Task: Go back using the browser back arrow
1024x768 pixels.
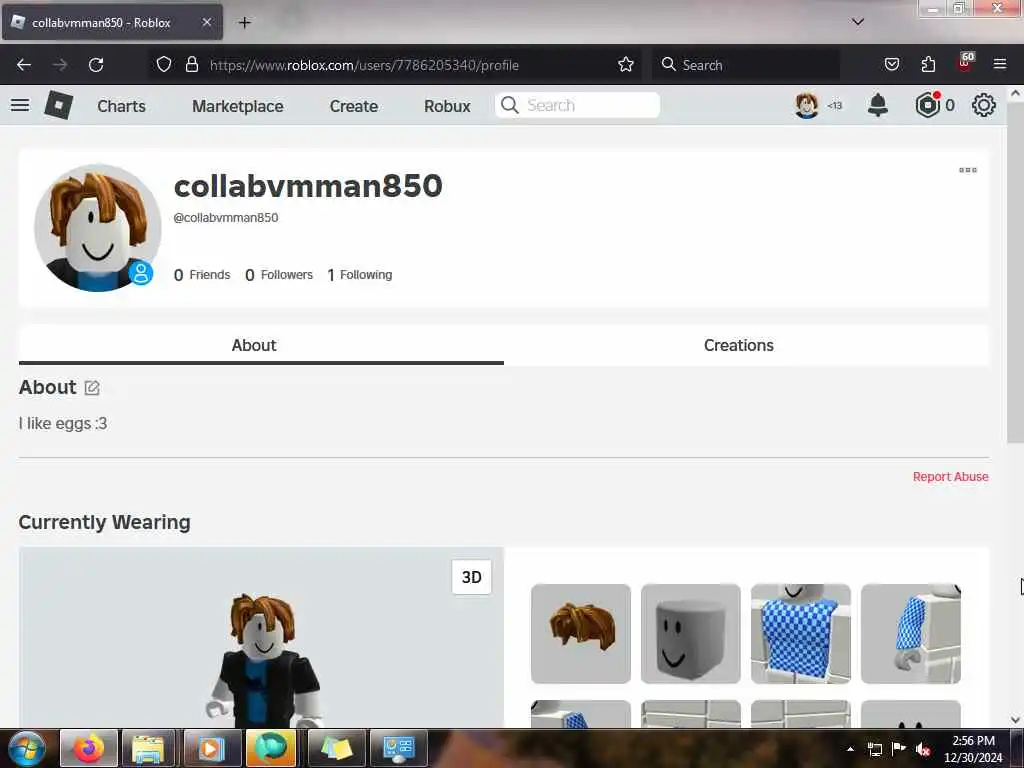Action: coord(24,65)
